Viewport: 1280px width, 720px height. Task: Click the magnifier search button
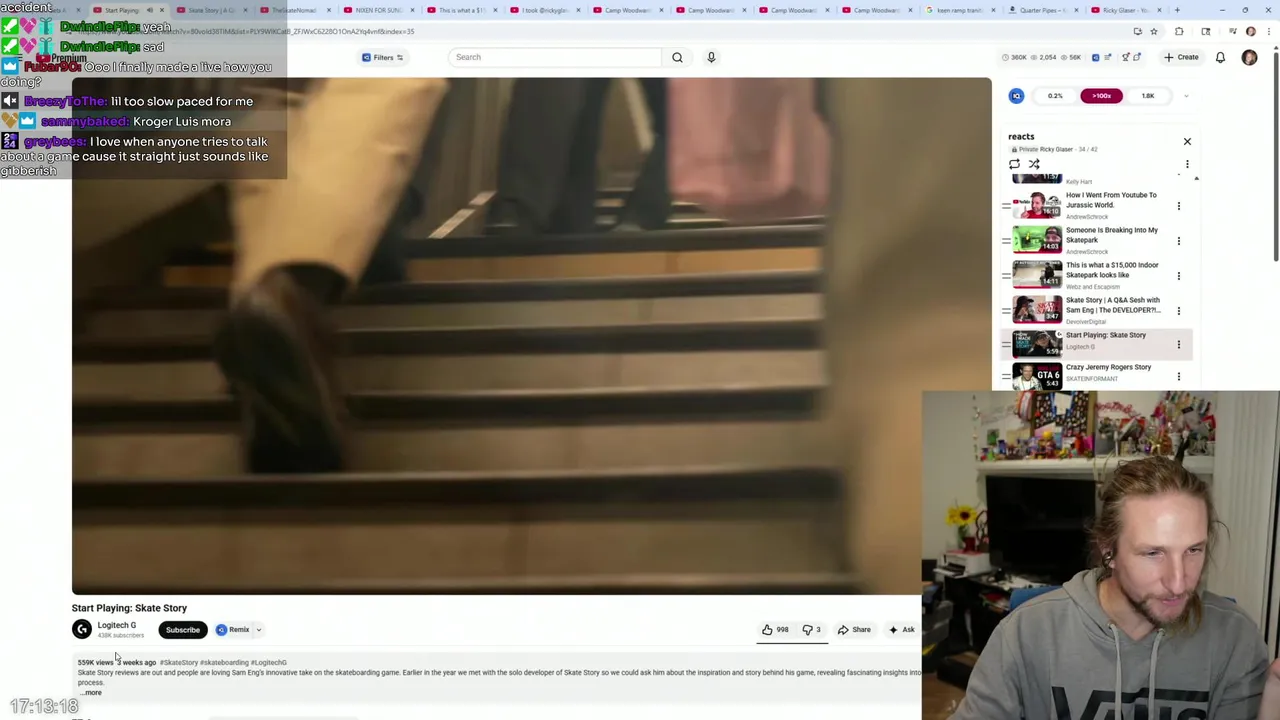[677, 57]
